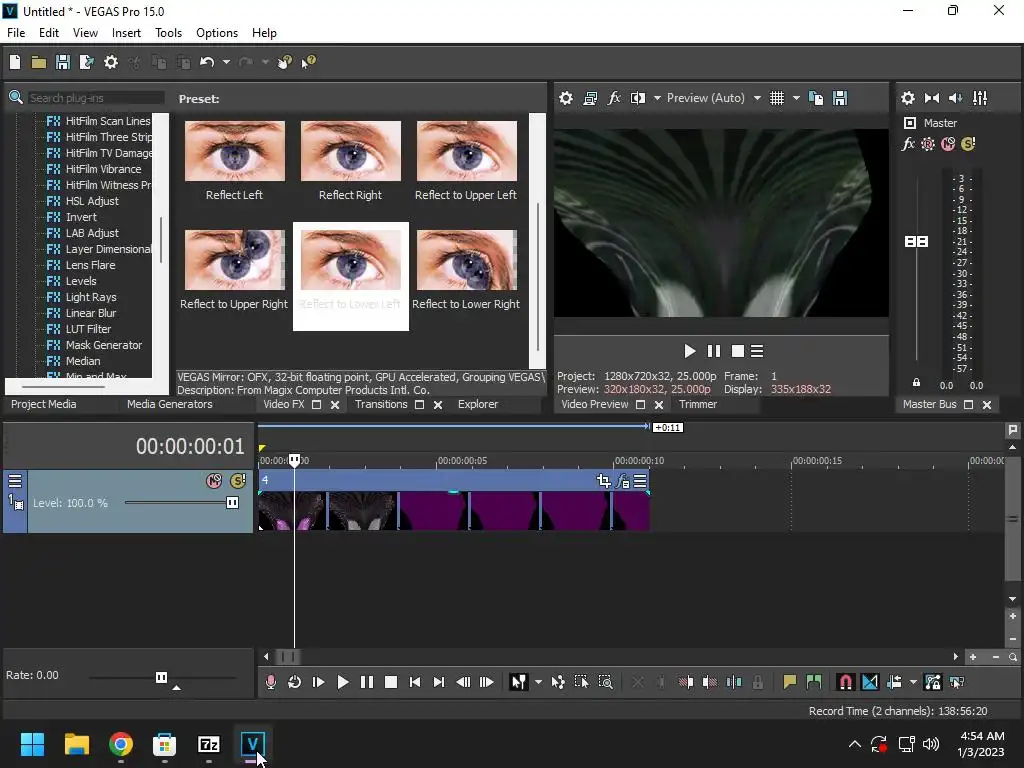Mute the Master bus
This screenshot has height=768, width=1024.
948,144
